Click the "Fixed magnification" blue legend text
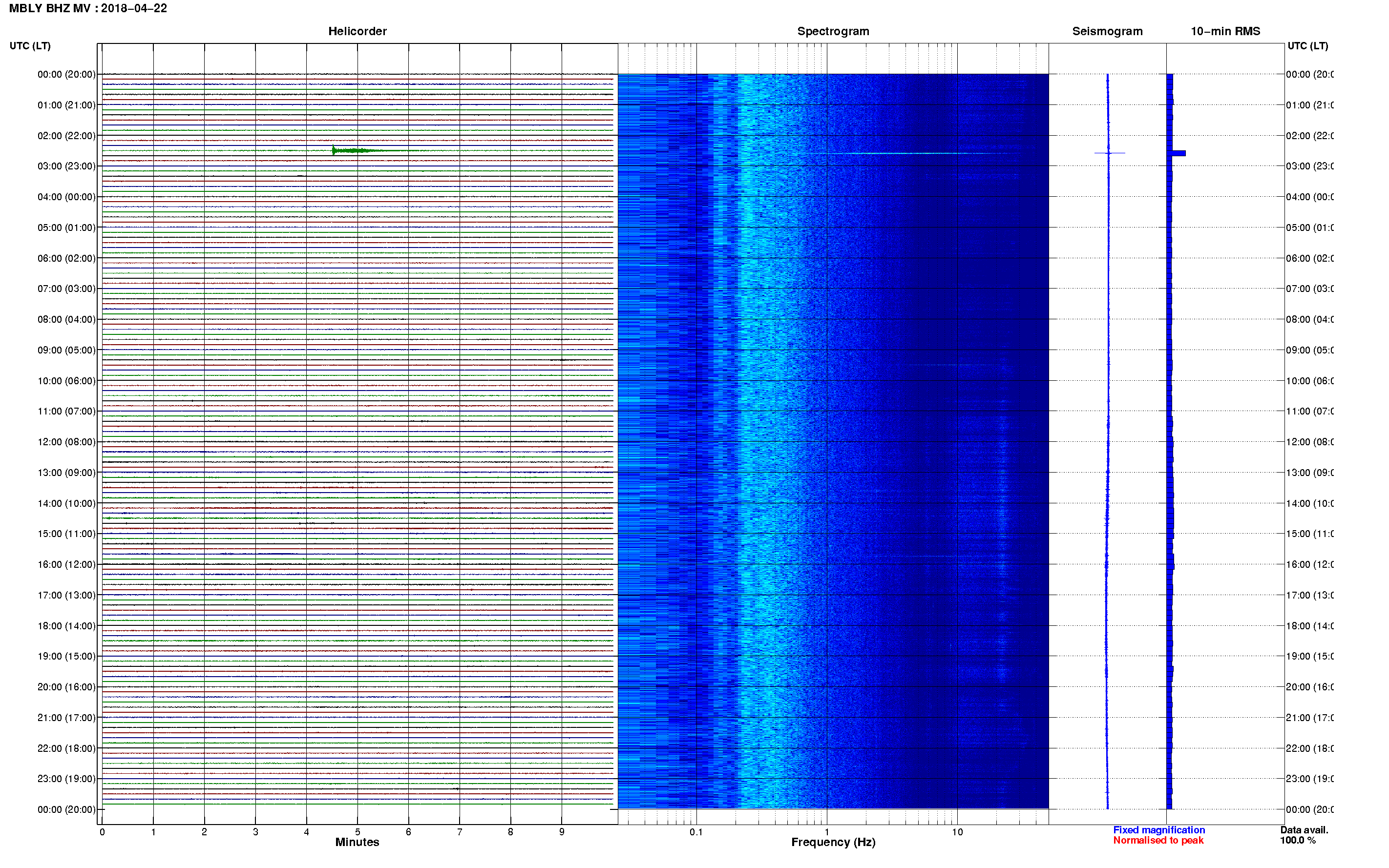This screenshot has width=1389, height=868. (x=1159, y=829)
